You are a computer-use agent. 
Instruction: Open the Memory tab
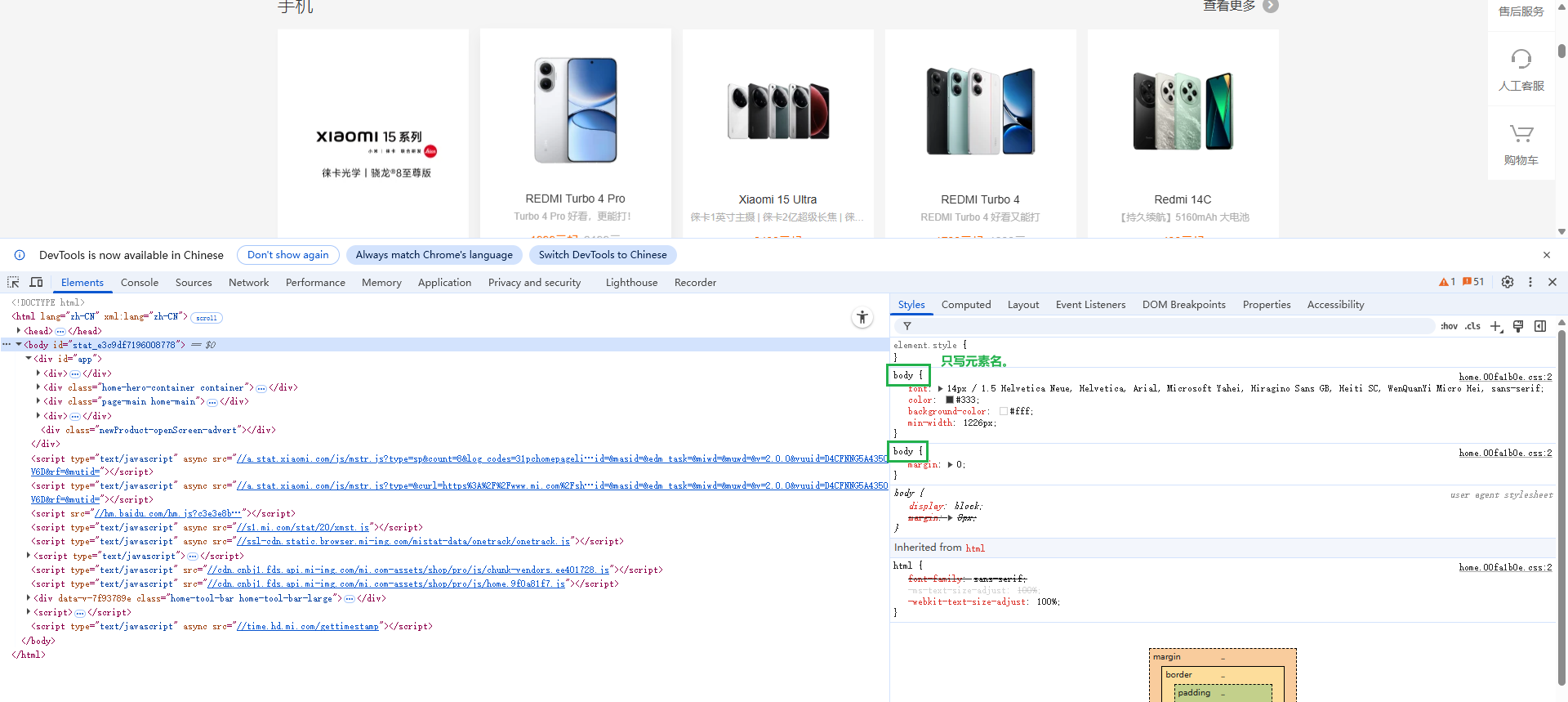coord(381,282)
